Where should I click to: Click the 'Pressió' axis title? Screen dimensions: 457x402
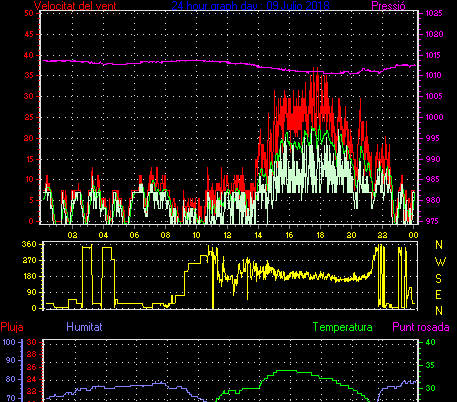(x=388, y=6)
